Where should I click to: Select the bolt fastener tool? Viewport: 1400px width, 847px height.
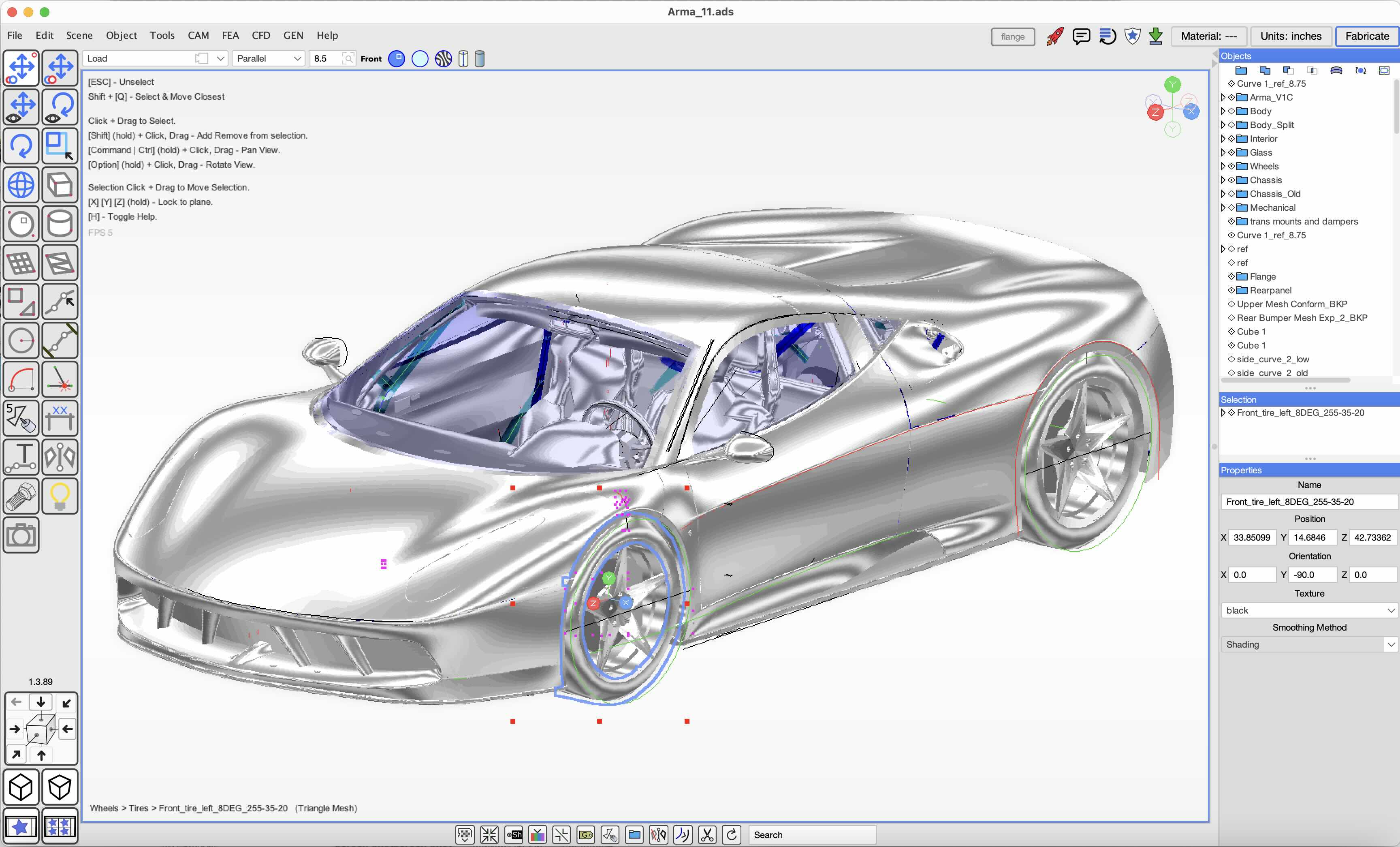click(x=21, y=496)
